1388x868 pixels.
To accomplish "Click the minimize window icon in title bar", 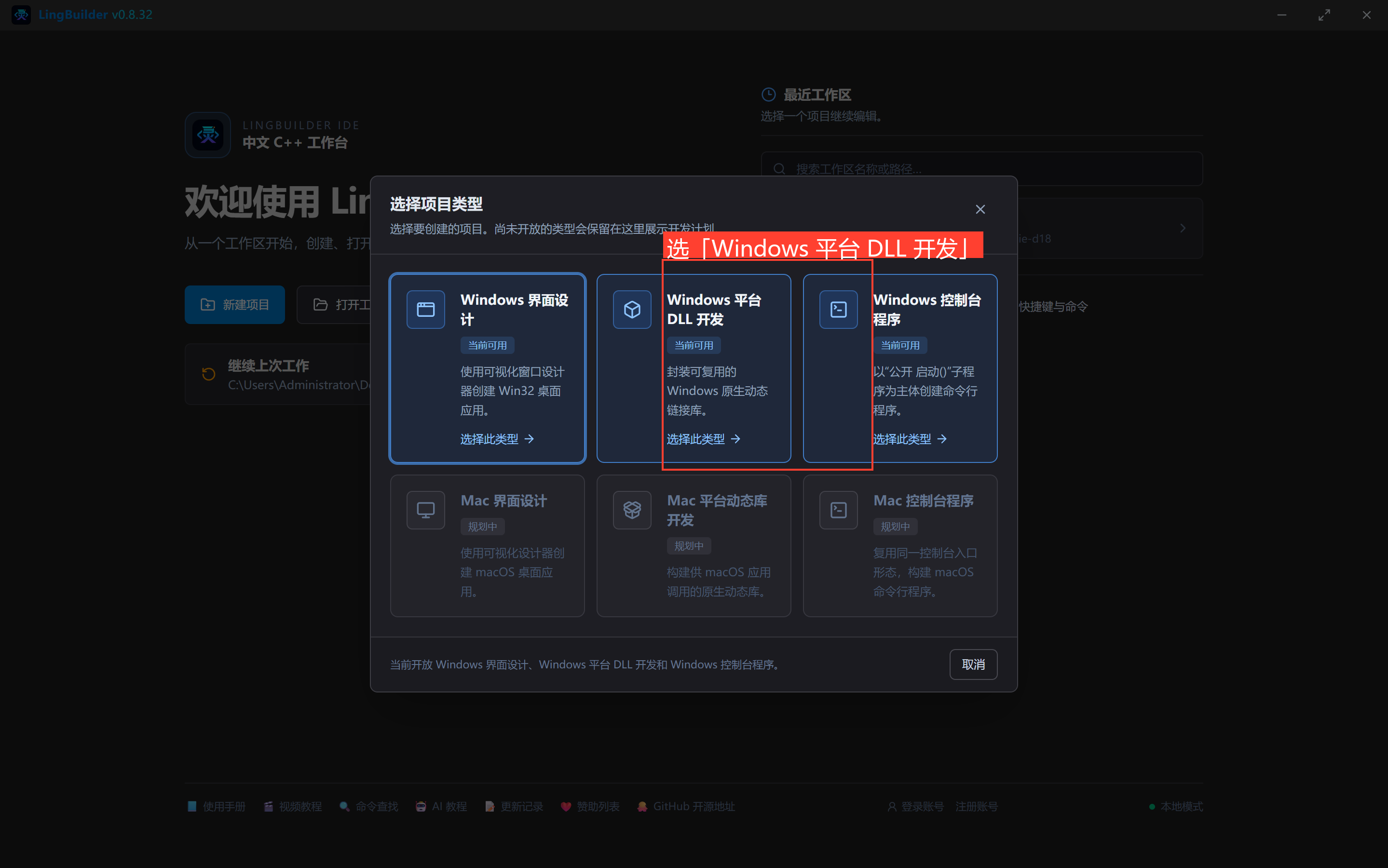I will click(x=1282, y=15).
